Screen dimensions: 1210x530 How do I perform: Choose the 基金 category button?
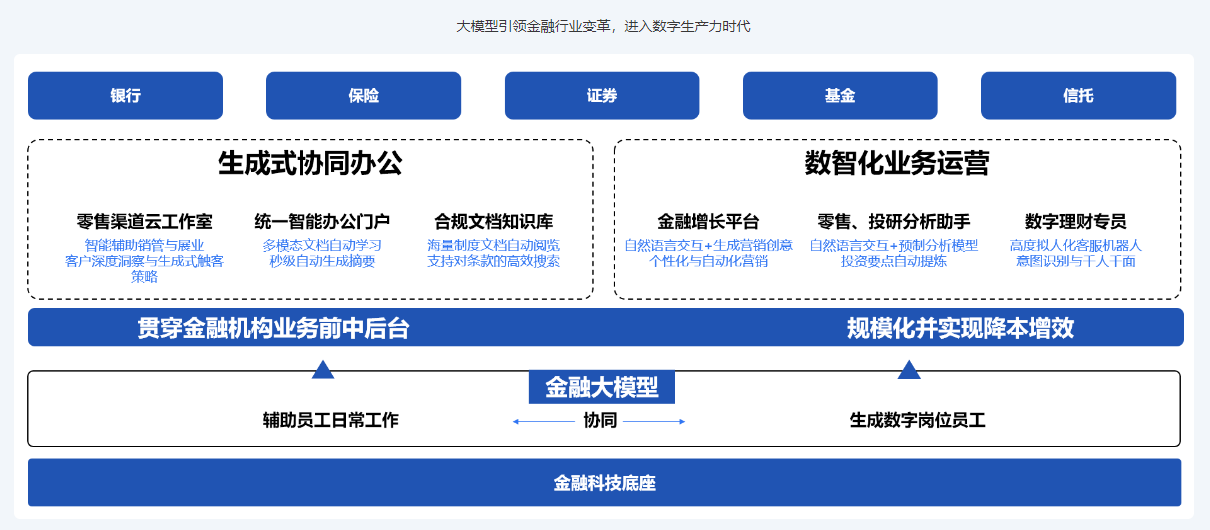point(840,96)
